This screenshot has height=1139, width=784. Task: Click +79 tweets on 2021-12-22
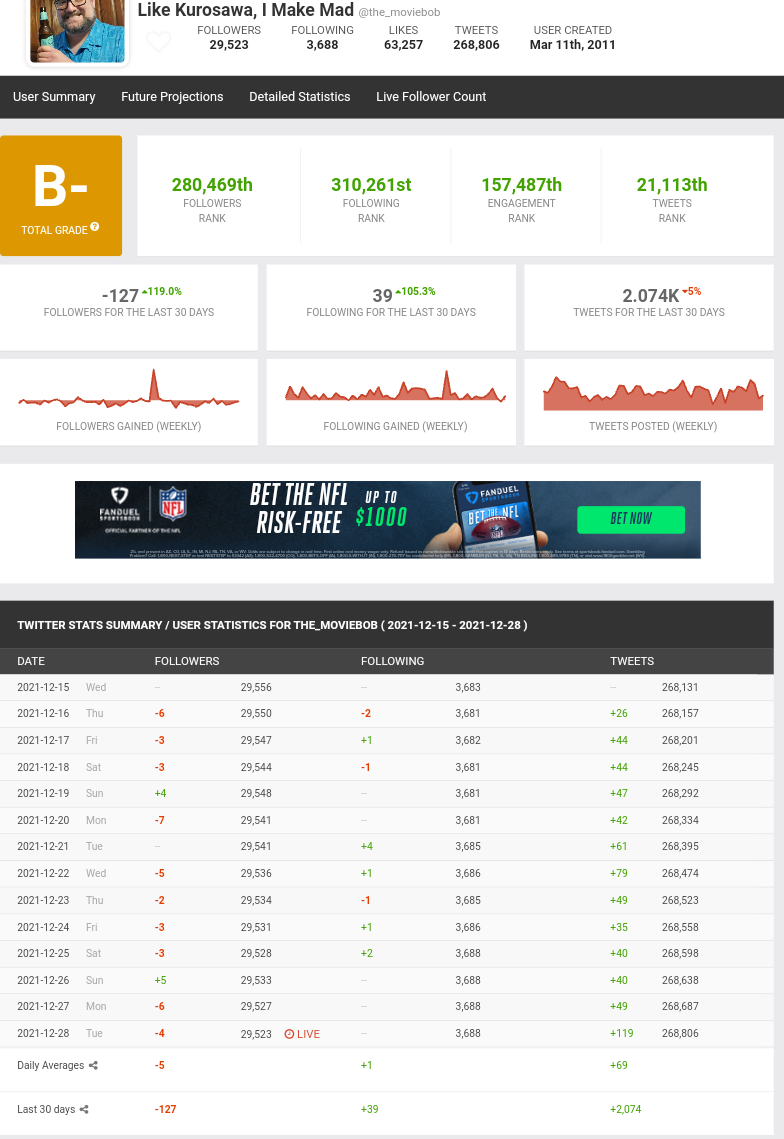(x=619, y=873)
